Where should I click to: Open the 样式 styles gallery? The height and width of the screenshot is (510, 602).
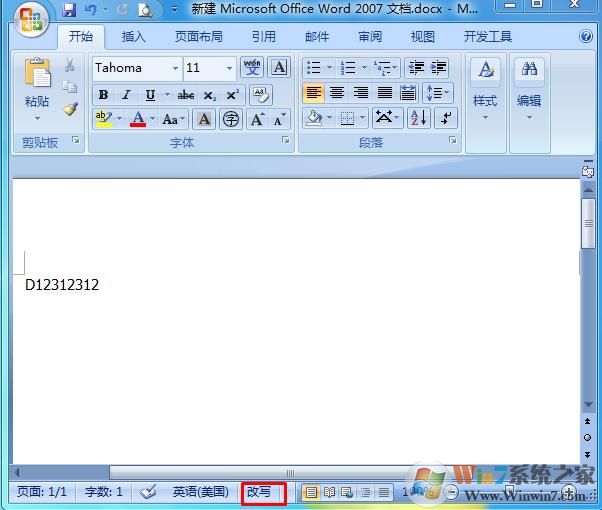485,90
